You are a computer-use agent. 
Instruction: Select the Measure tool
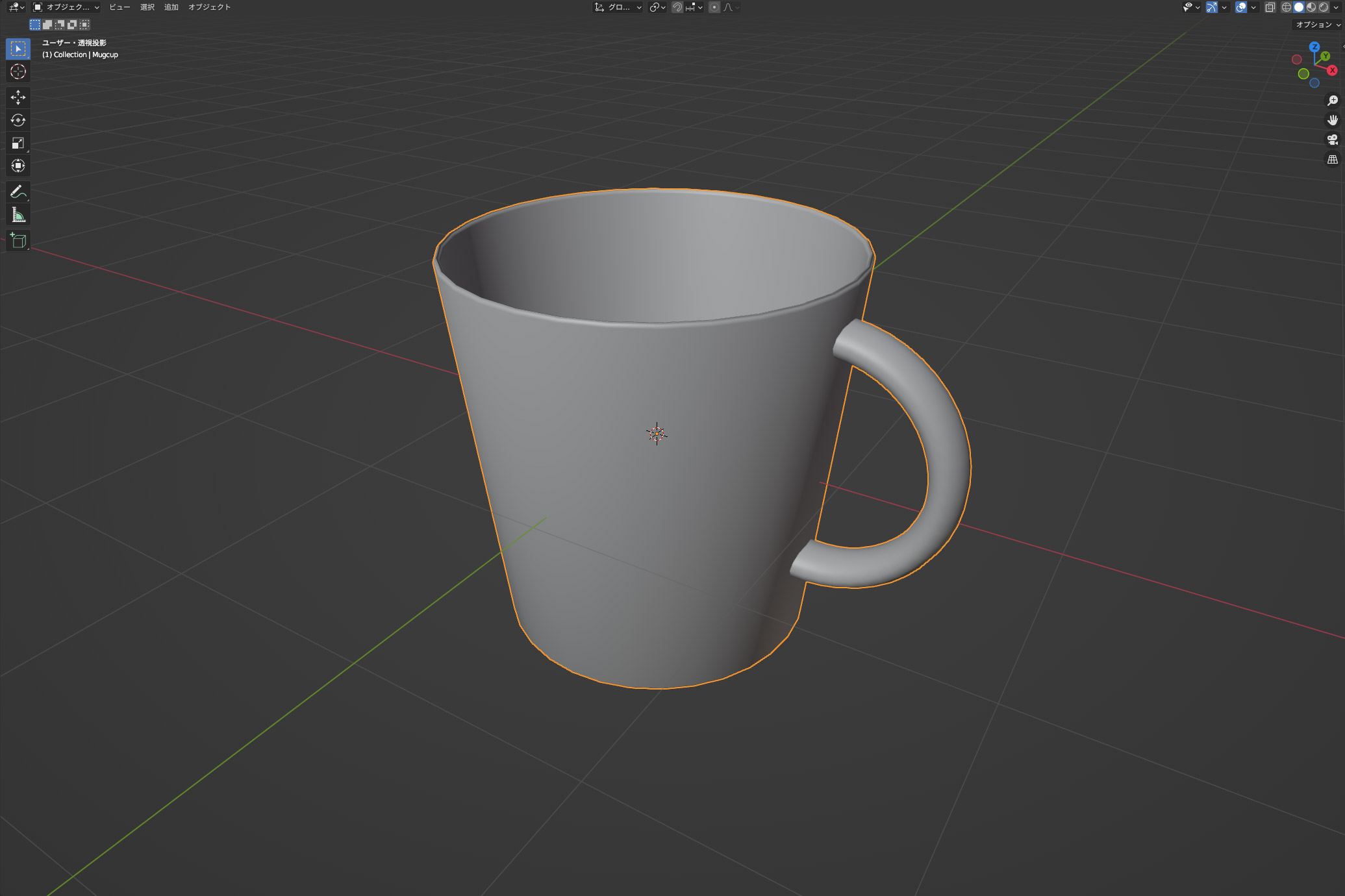(x=18, y=214)
